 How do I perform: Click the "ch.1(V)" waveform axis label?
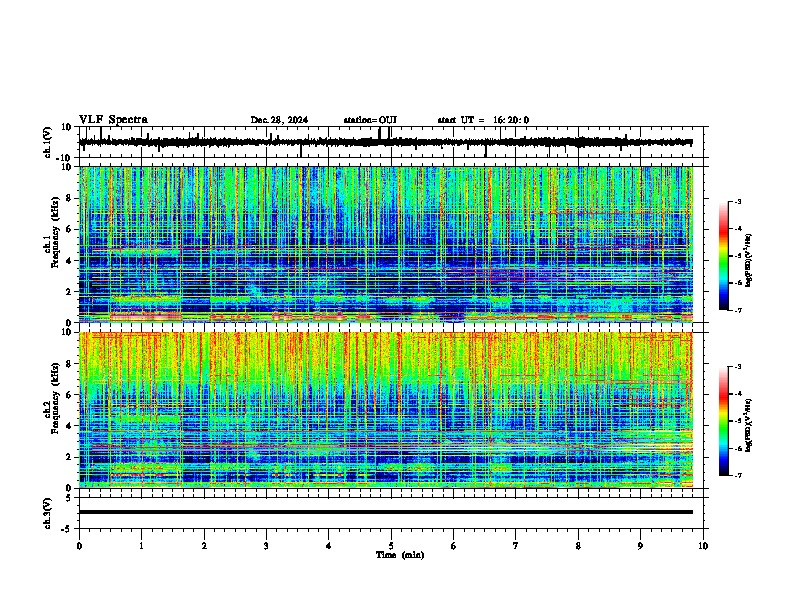click(x=48, y=142)
